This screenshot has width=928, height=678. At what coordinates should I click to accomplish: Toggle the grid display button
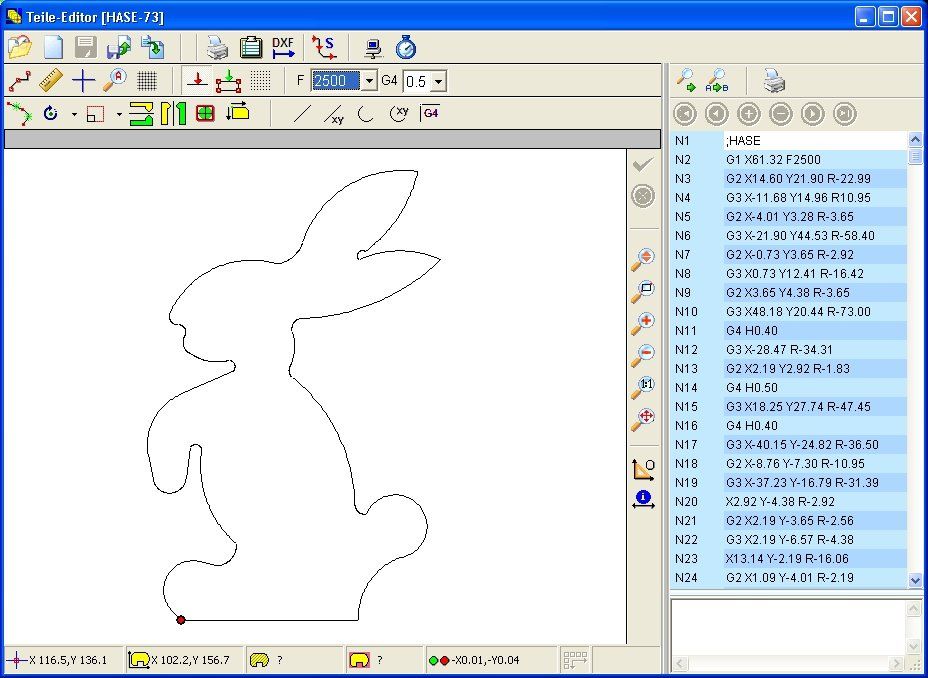(x=147, y=80)
